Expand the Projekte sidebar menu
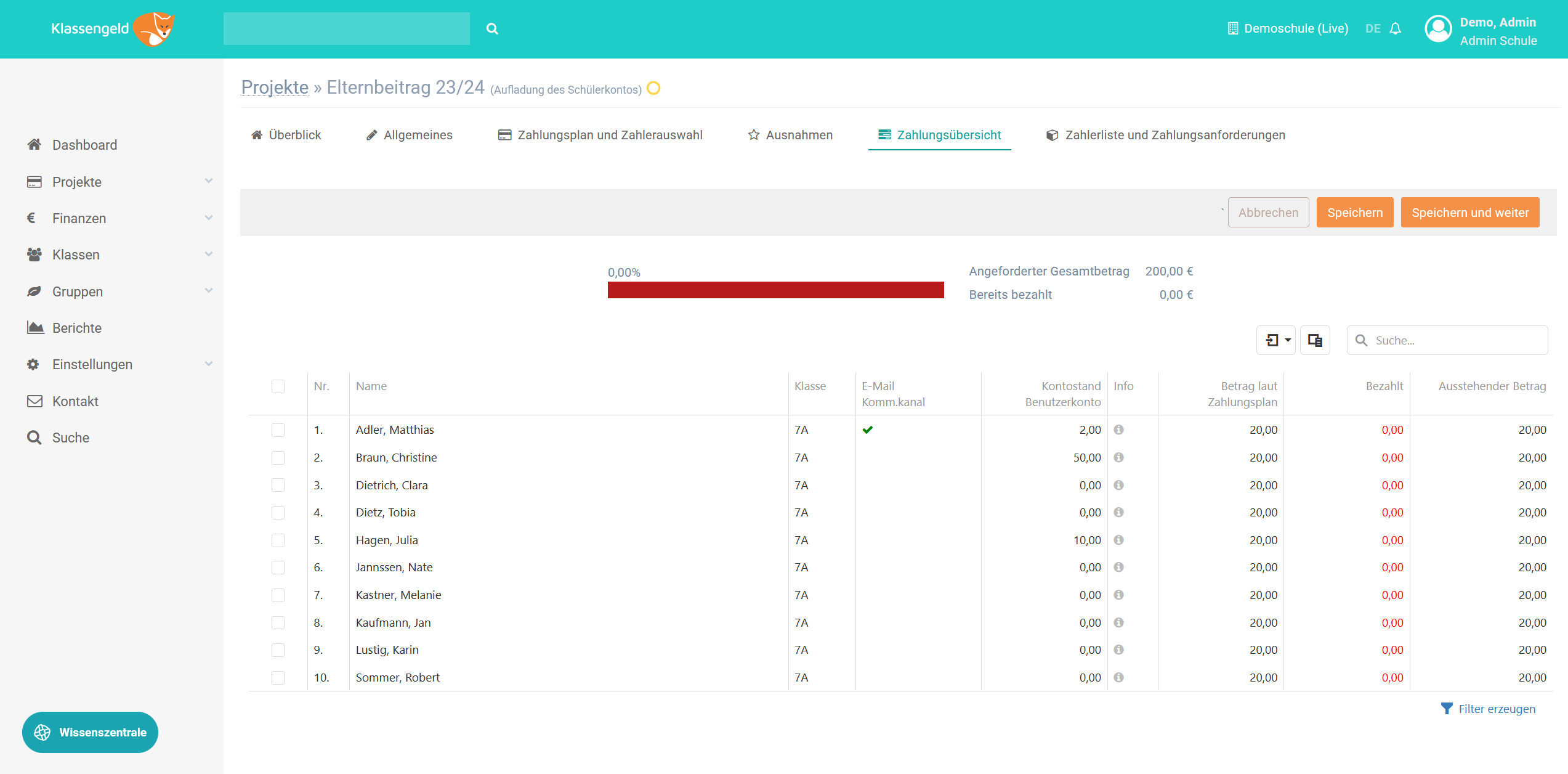Viewport: 1568px width, 774px height. coord(77,182)
